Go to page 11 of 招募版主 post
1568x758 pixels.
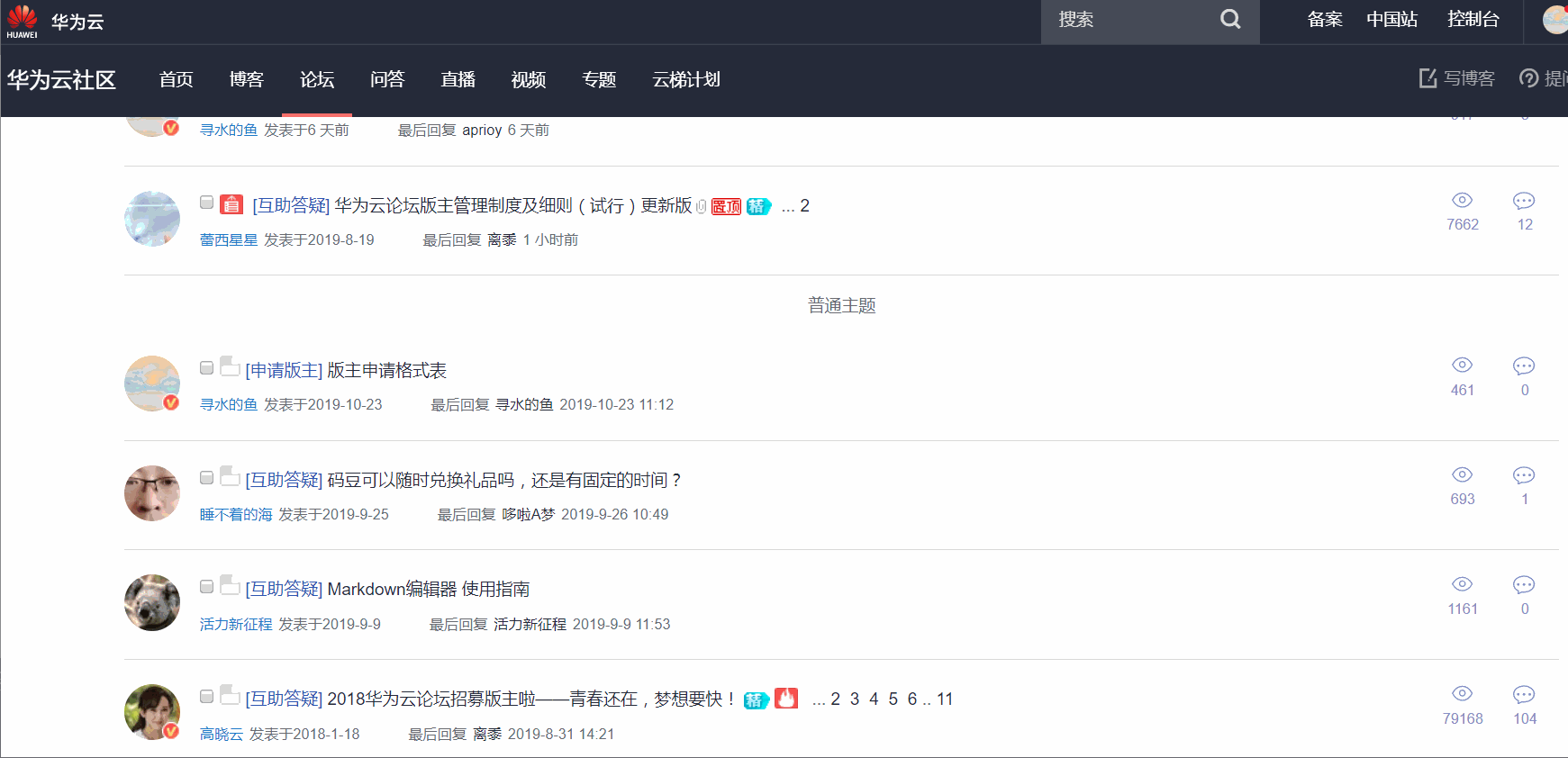pos(945,699)
